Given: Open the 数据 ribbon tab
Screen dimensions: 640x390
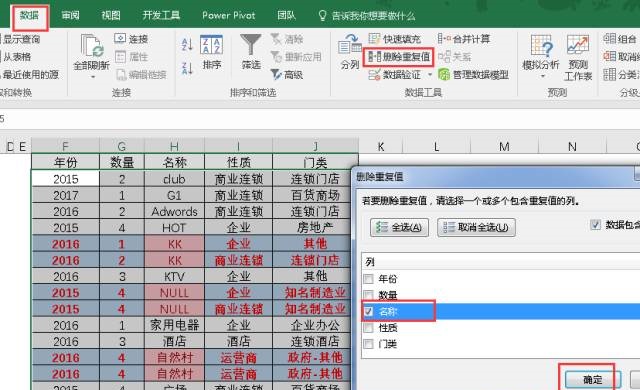Looking at the screenshot, I should (x=29, y=16).
